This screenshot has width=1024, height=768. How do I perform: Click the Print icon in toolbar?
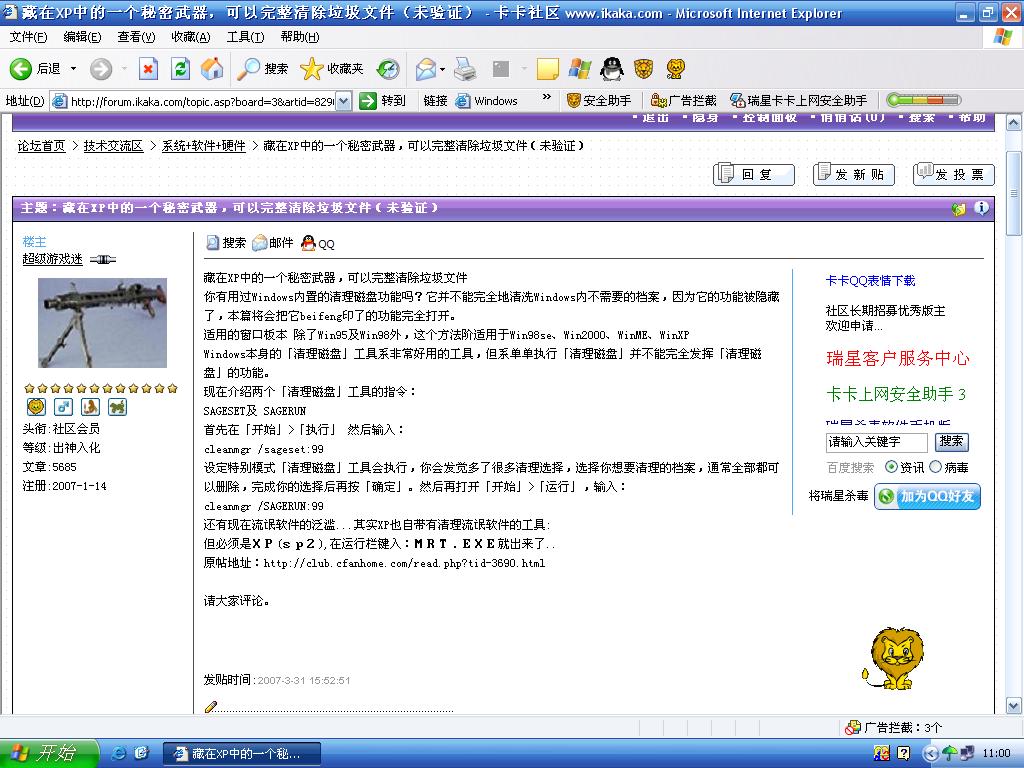click(x=465, y=68)
